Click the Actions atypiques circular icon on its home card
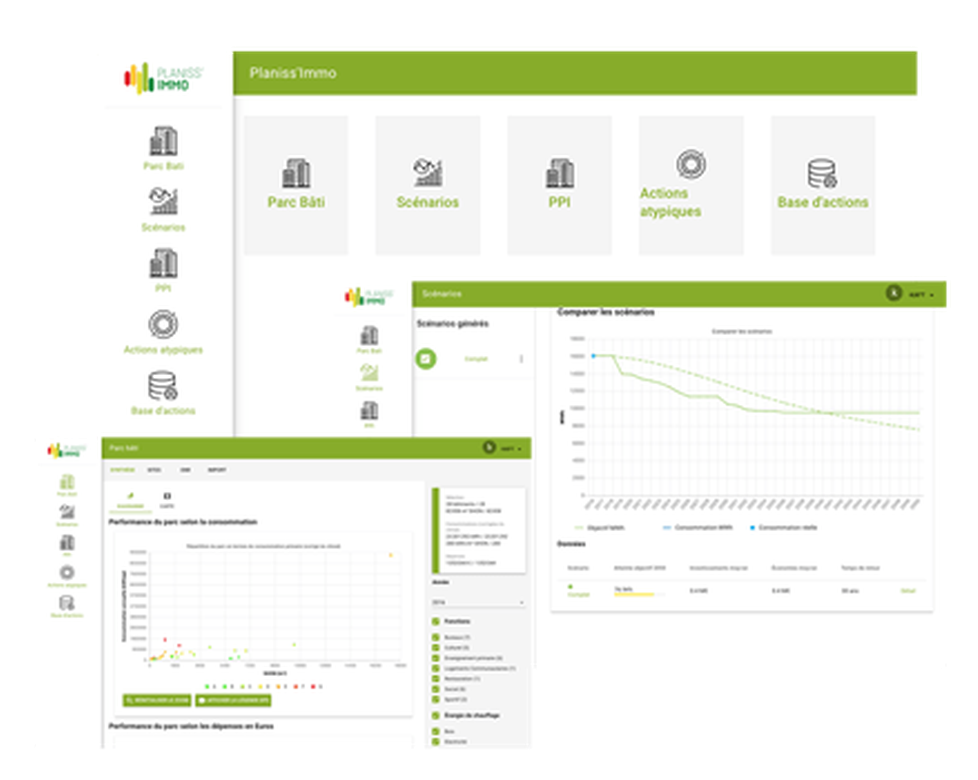 coord(691,164)
